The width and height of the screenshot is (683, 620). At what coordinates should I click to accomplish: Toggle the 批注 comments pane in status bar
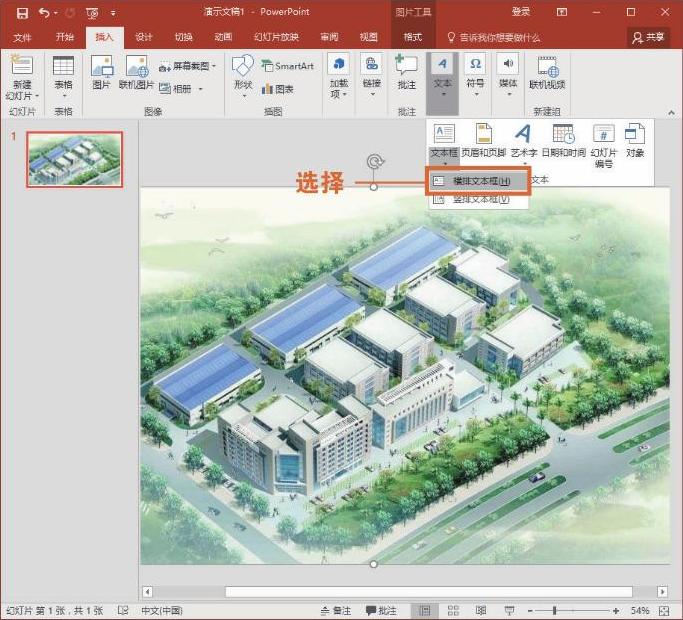381,611
